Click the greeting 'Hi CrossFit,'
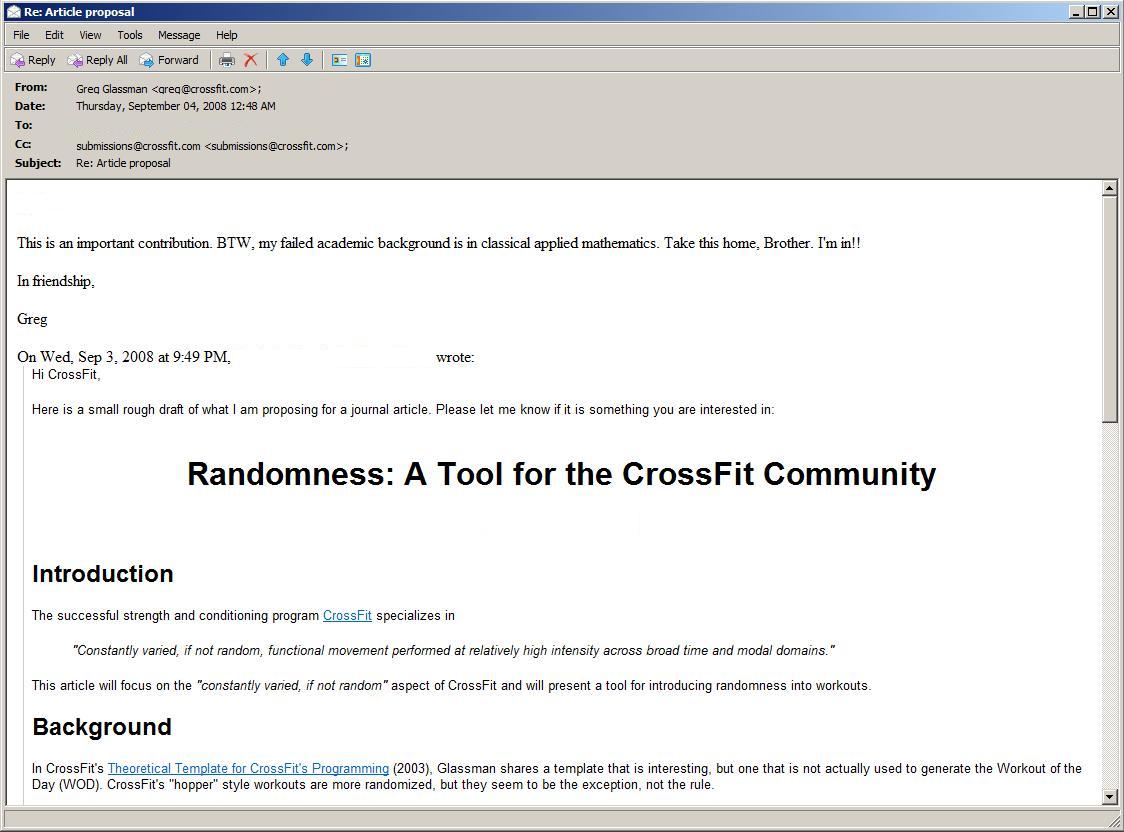The width and height of the screenshot is (1124, 832). (x=66, y=375)
